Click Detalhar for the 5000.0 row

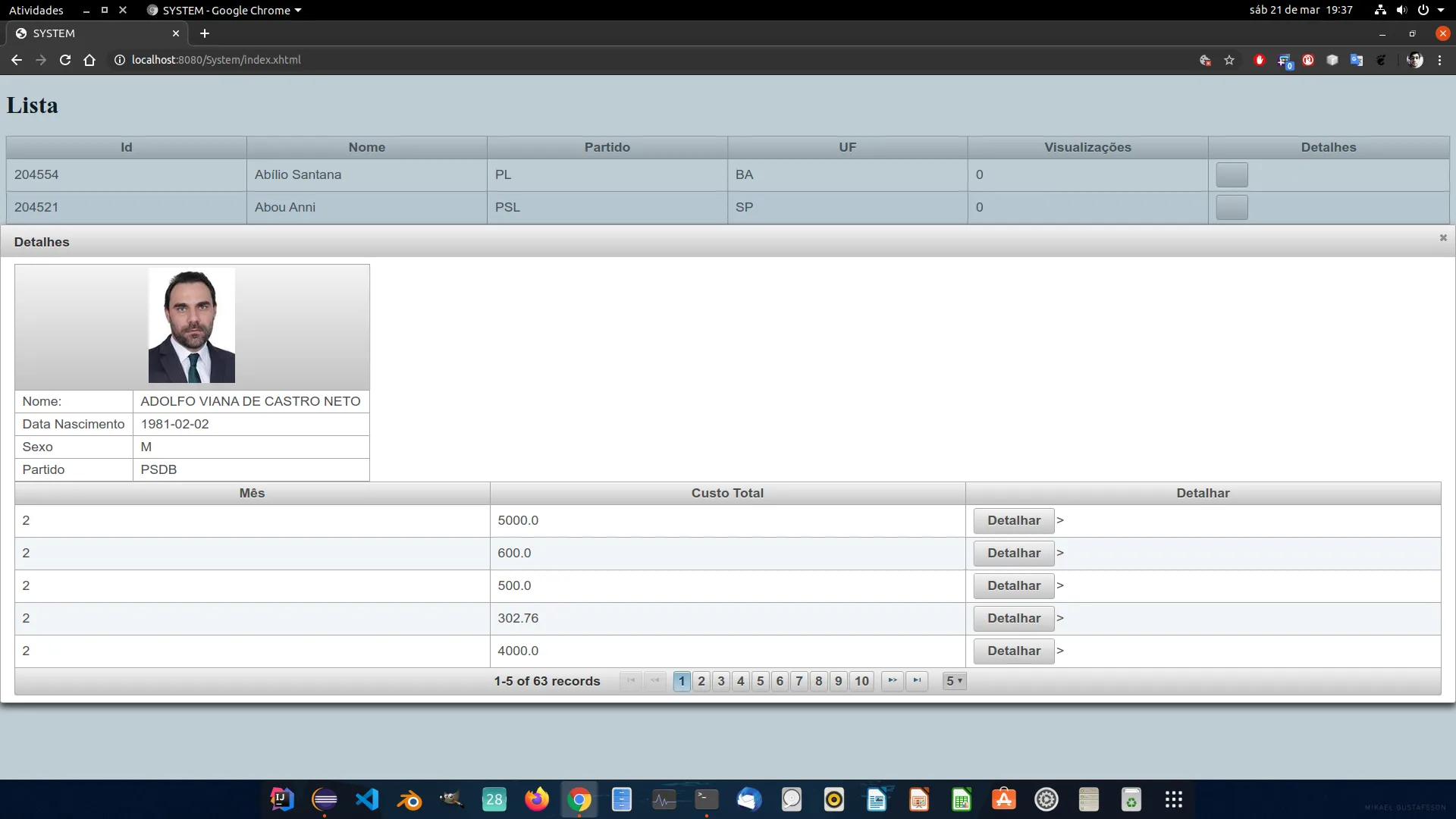tap(1013, 520)
